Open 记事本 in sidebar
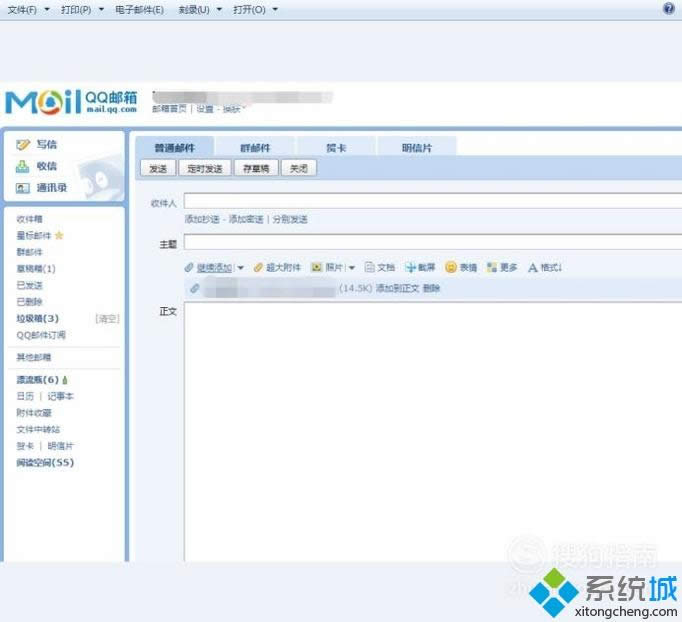Screen dimensions: 682x622 [x=60, y=396]
